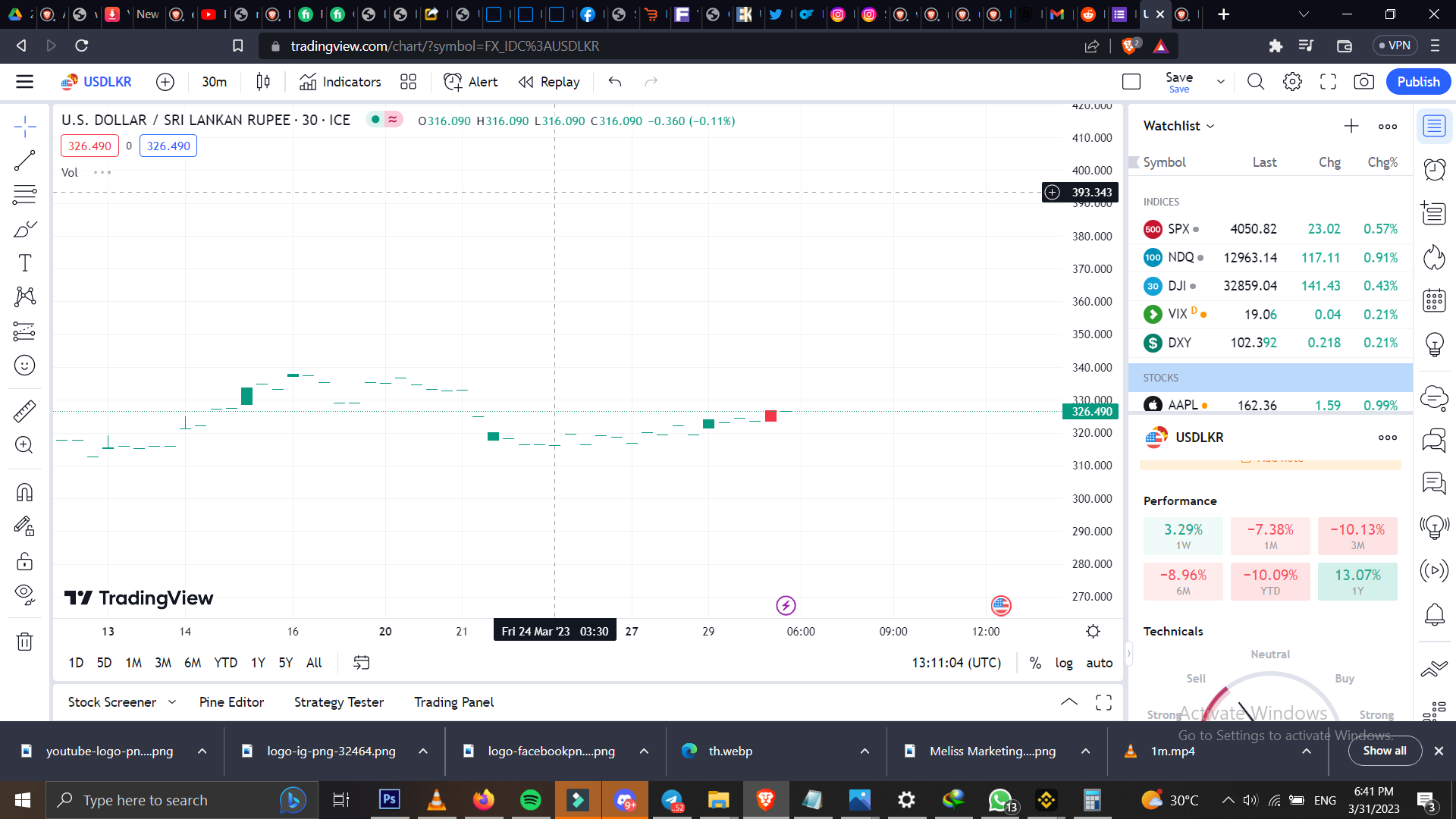The width and height of the screenshot is (1456, 819).
Task: Select the 1D date range
Action: (76, 663)
